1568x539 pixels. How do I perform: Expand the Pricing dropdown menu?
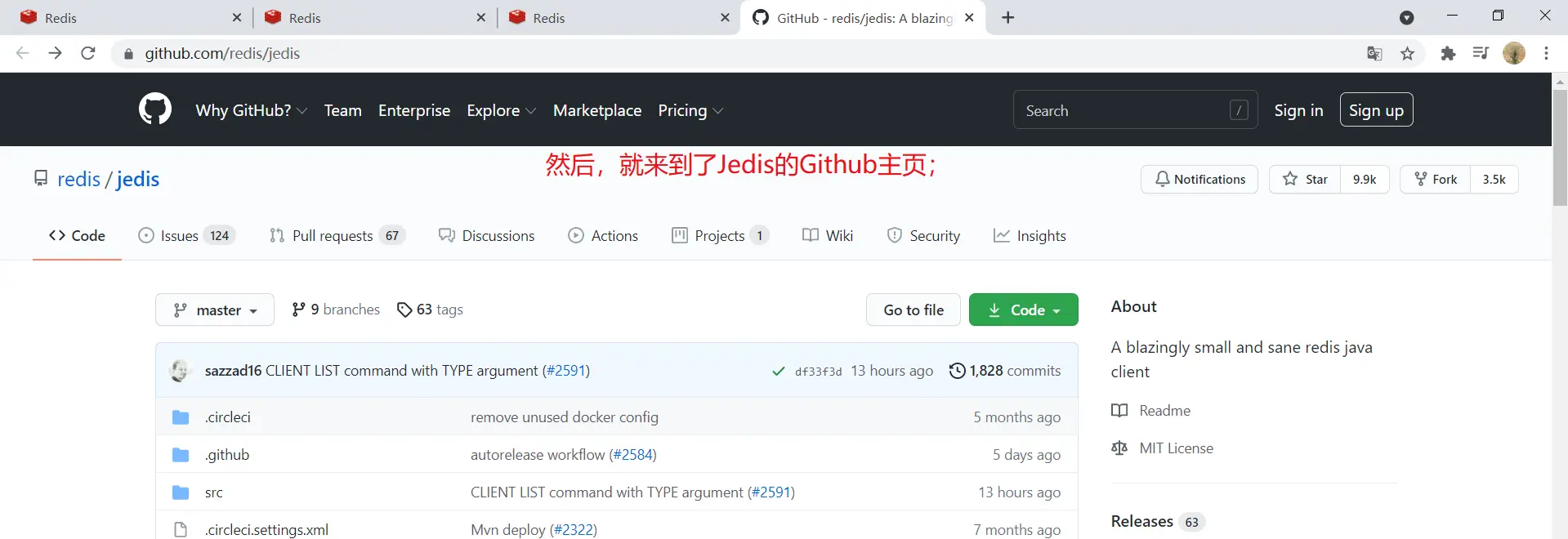690,110
